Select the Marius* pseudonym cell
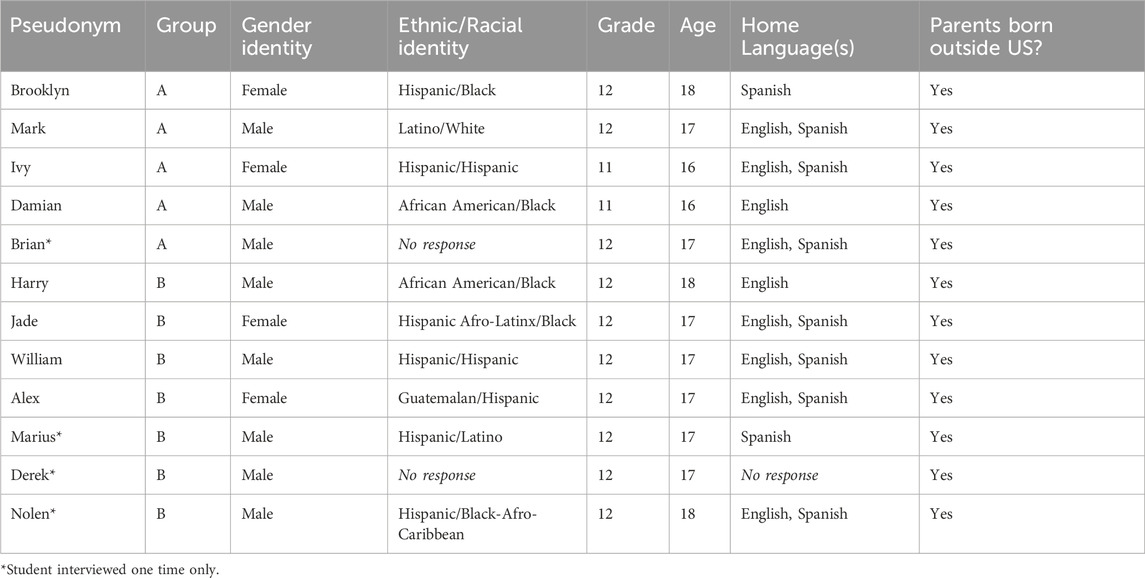 pos(38,437)
